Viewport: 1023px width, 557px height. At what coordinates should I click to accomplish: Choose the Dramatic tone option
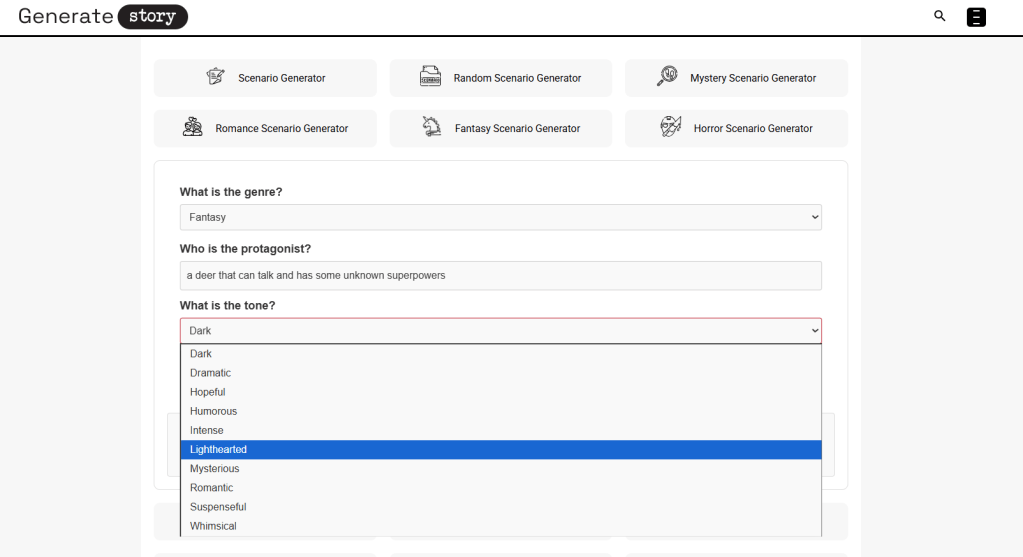(x=210, y=373)
